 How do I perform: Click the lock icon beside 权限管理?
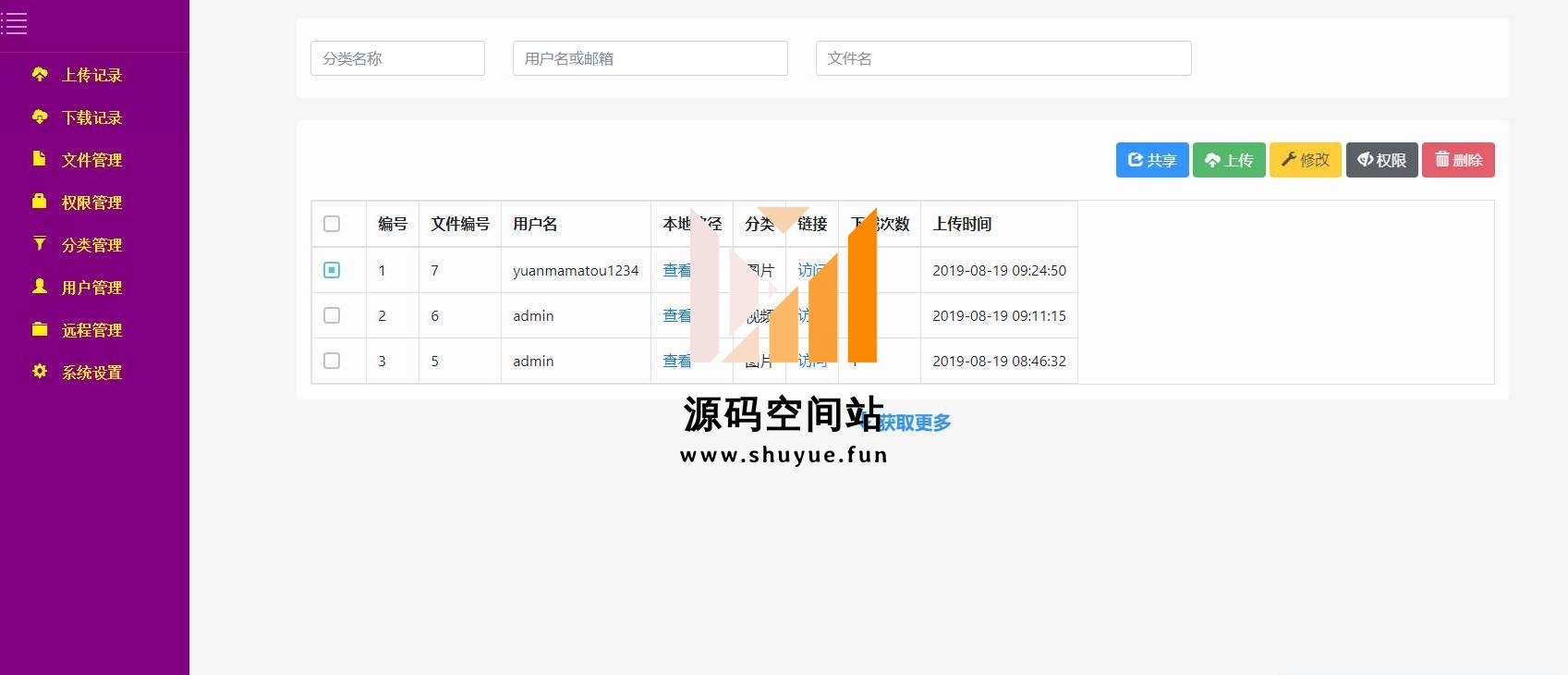tap(39, 202)
